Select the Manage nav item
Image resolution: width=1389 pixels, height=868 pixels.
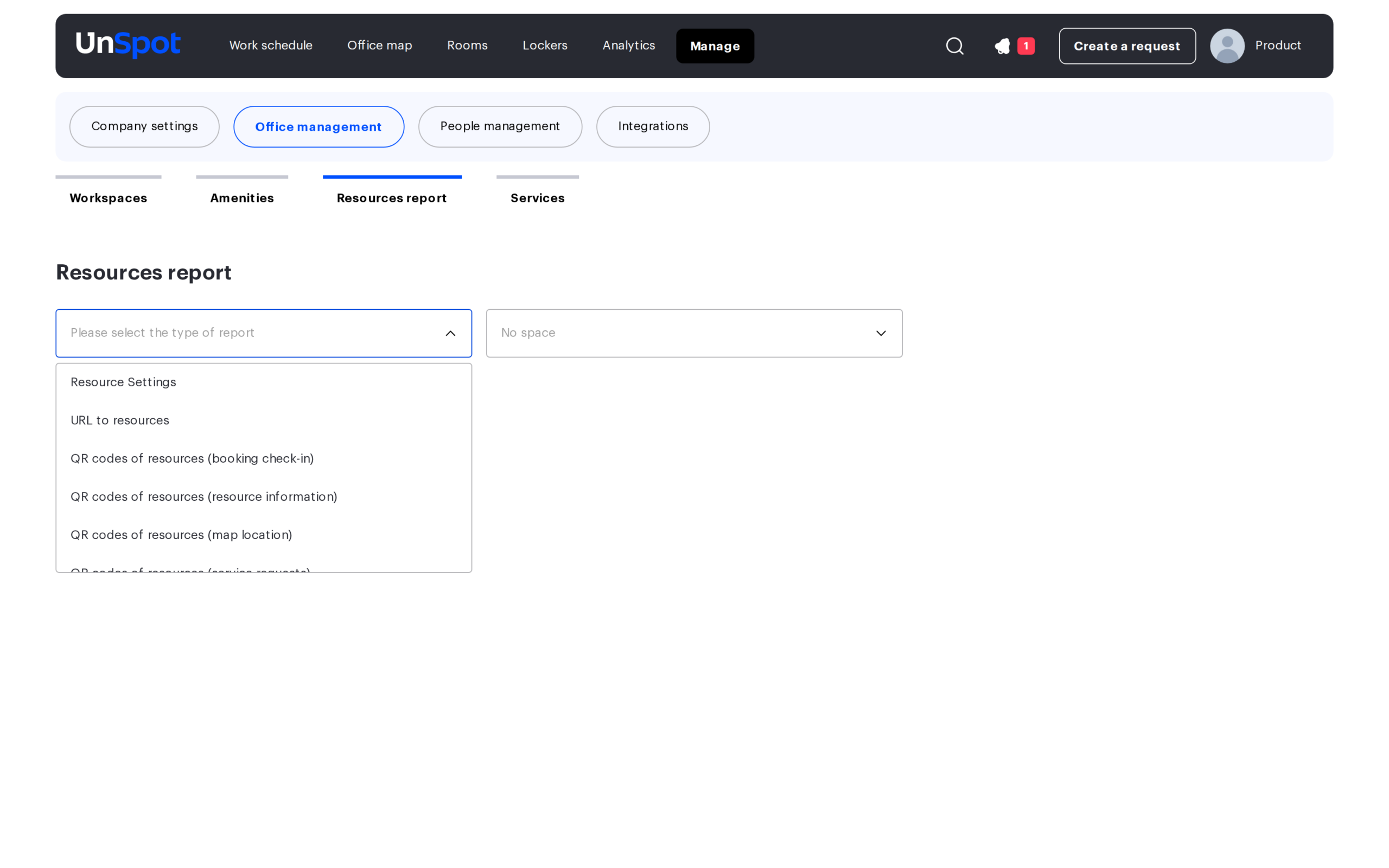coord(715,46)
